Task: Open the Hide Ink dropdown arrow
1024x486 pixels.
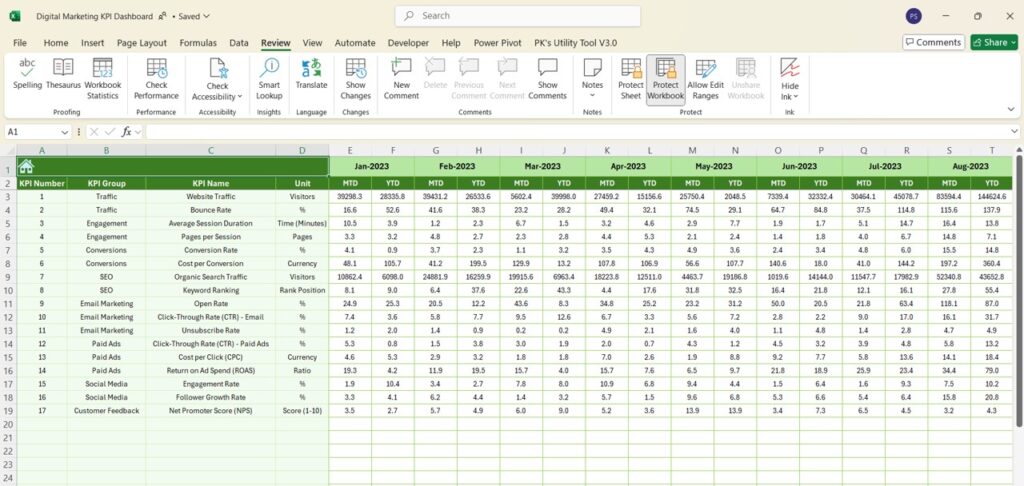Action: pyautogui.click(x=796, y=97)
